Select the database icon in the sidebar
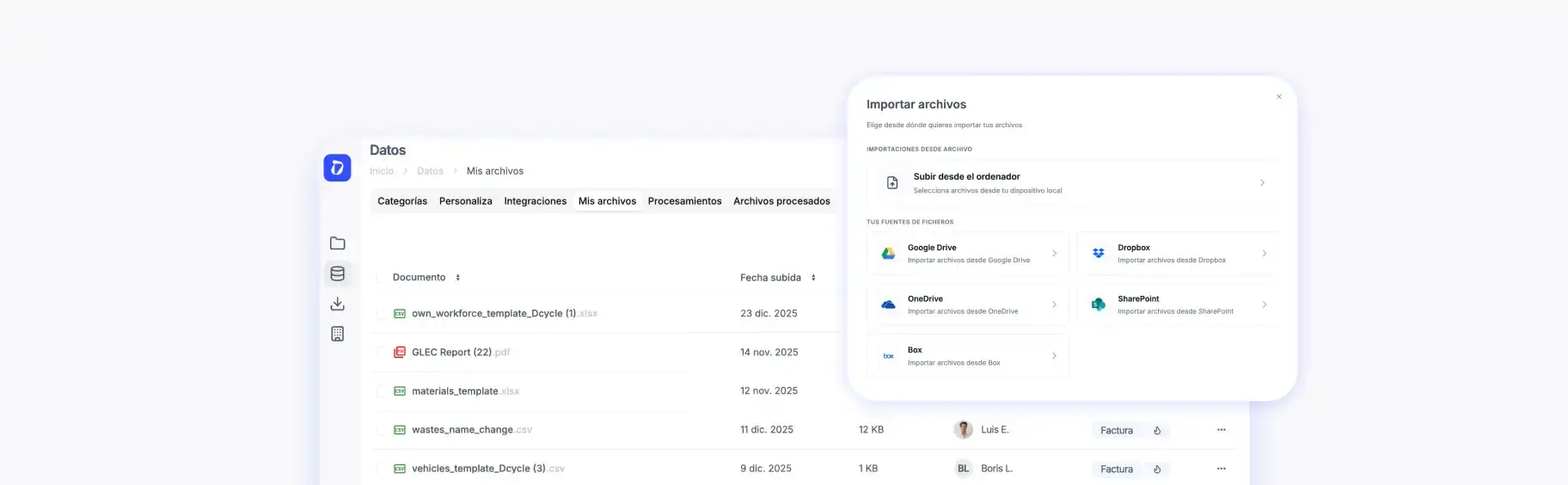The width and height of the screenshot is (1568, 485). coord(338,273)
